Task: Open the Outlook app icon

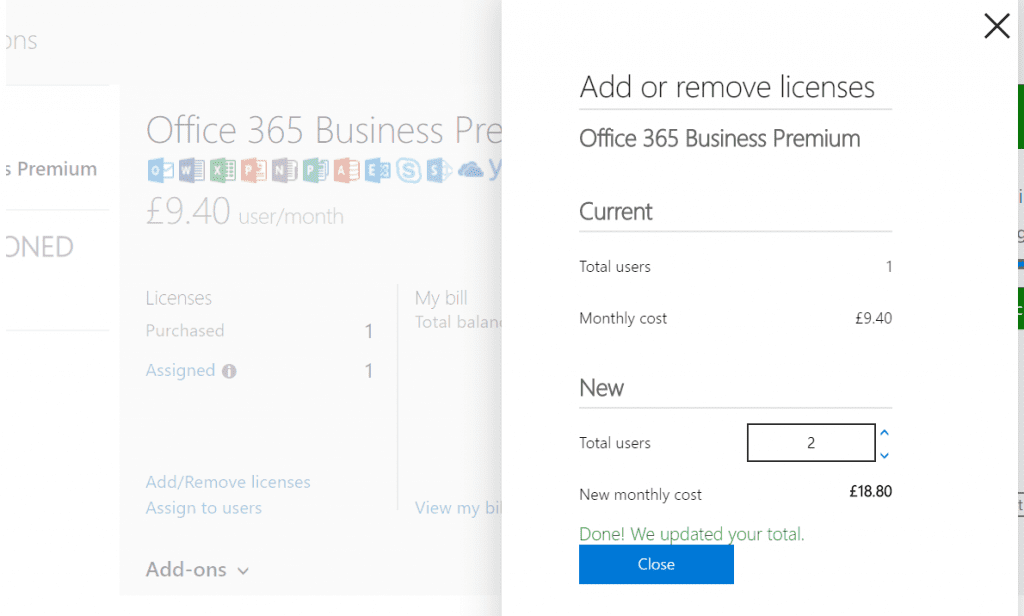Action: click(158, 170)
